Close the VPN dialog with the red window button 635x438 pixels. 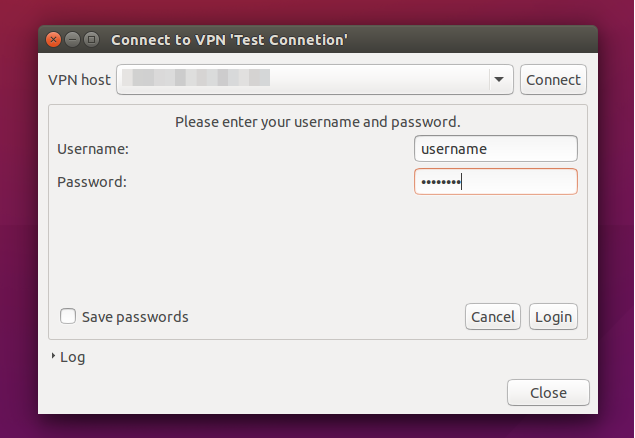(53, 40)
